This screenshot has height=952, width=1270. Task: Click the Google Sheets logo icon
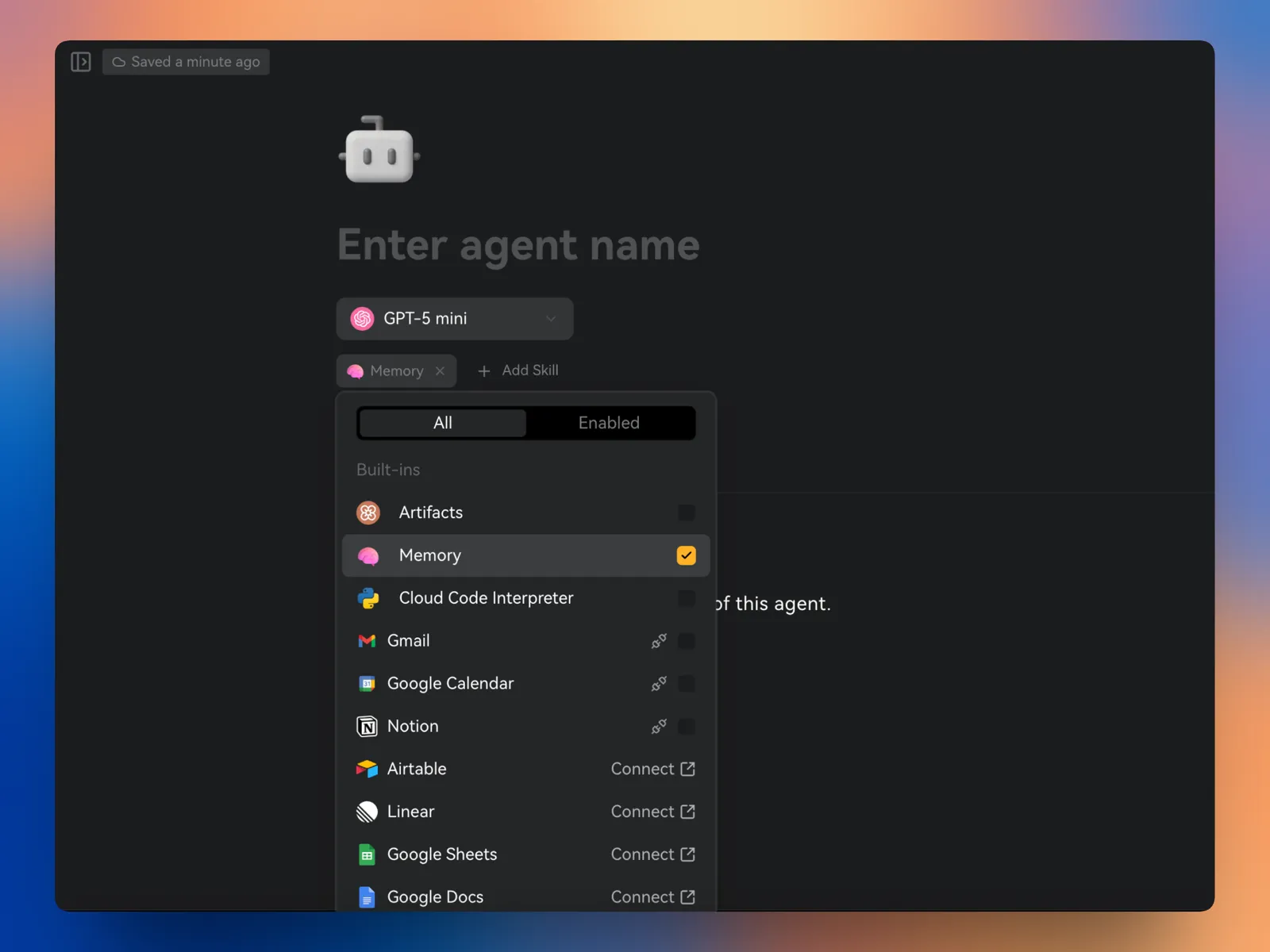[x=367, y=854]
